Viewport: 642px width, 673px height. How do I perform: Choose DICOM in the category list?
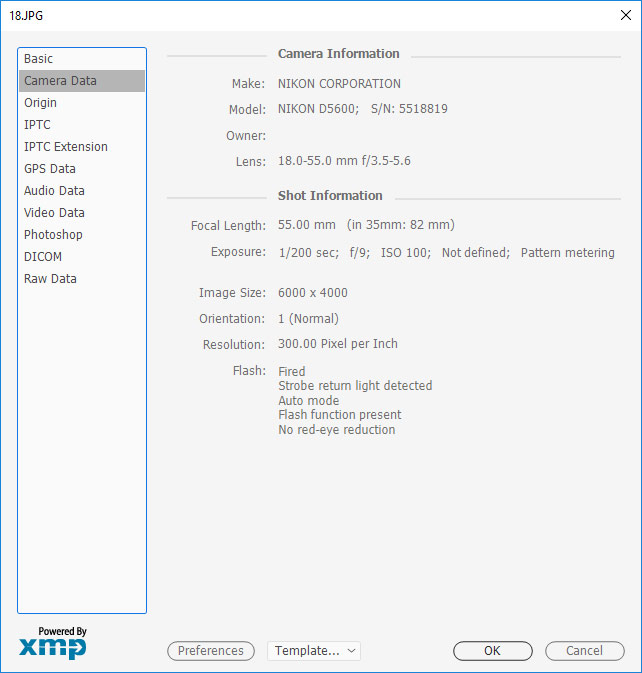tap(43, 257)
